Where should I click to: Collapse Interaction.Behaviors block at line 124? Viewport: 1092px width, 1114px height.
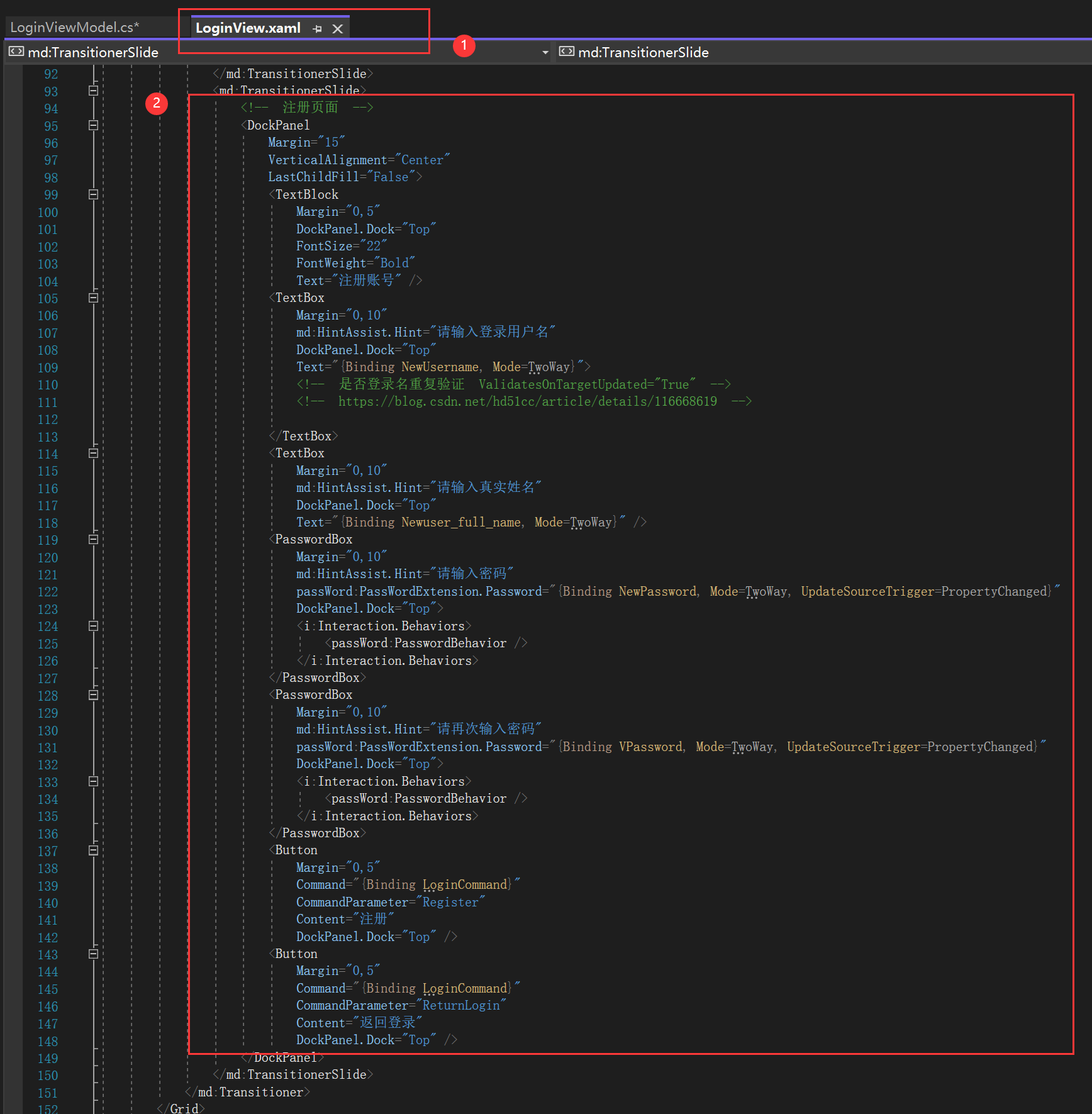[93, 626]
